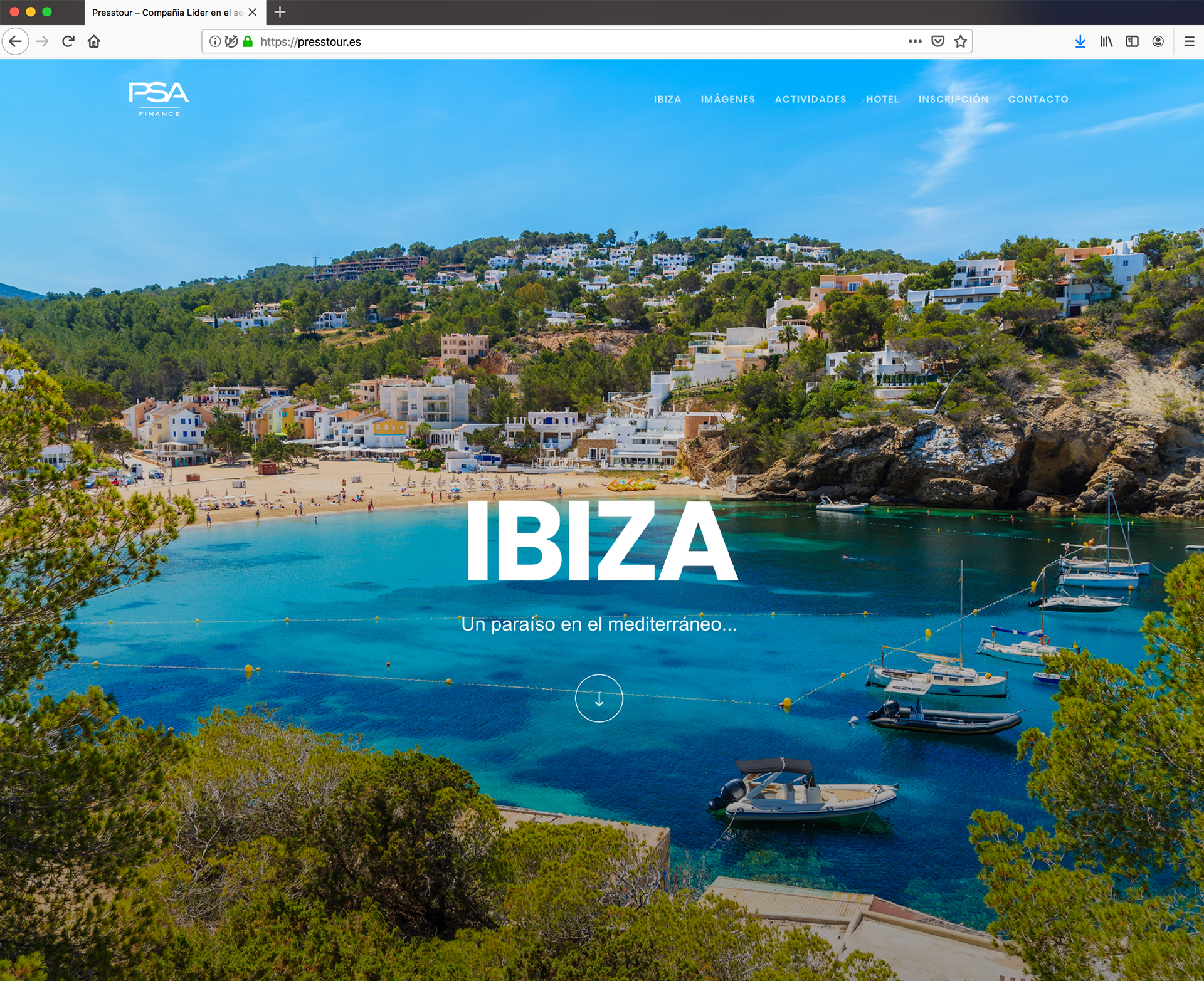Open the hamburger application menu

tap(1189, 41)
